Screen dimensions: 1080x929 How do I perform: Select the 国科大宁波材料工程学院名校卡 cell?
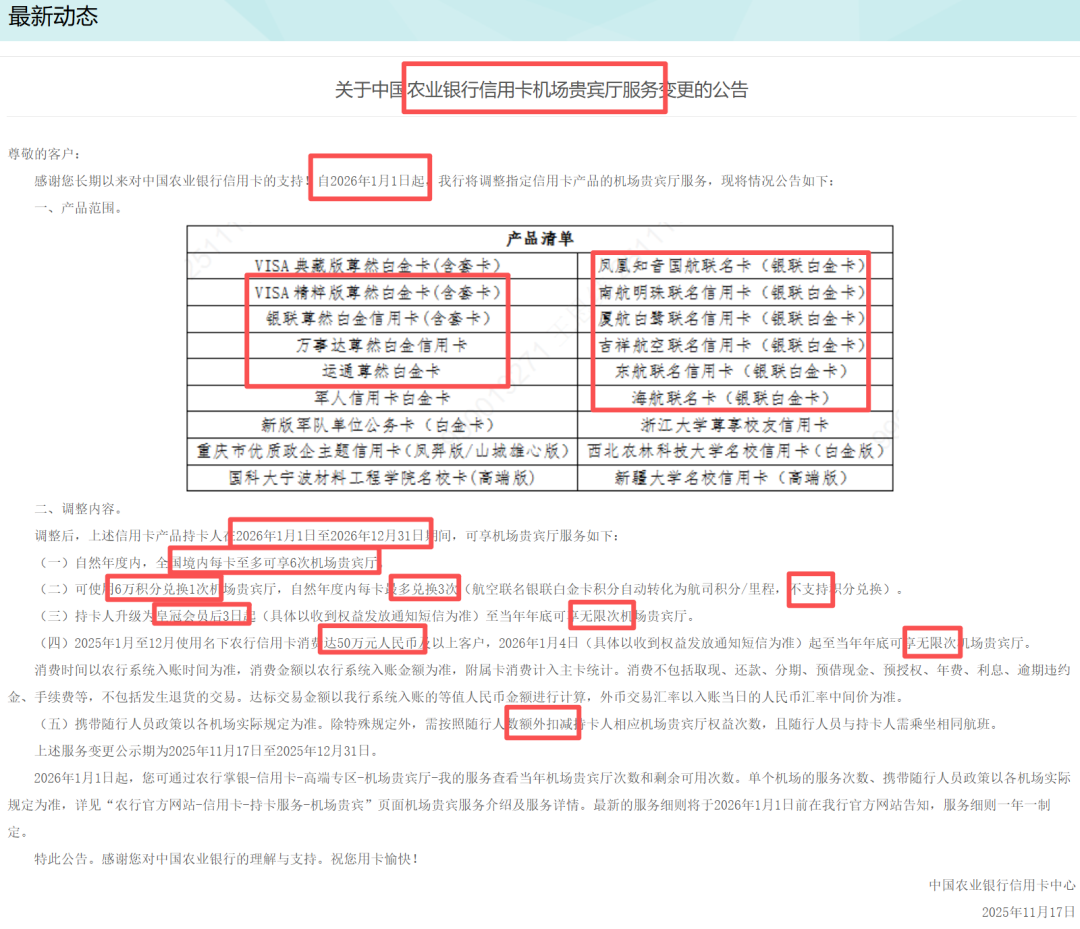(382, 477)
